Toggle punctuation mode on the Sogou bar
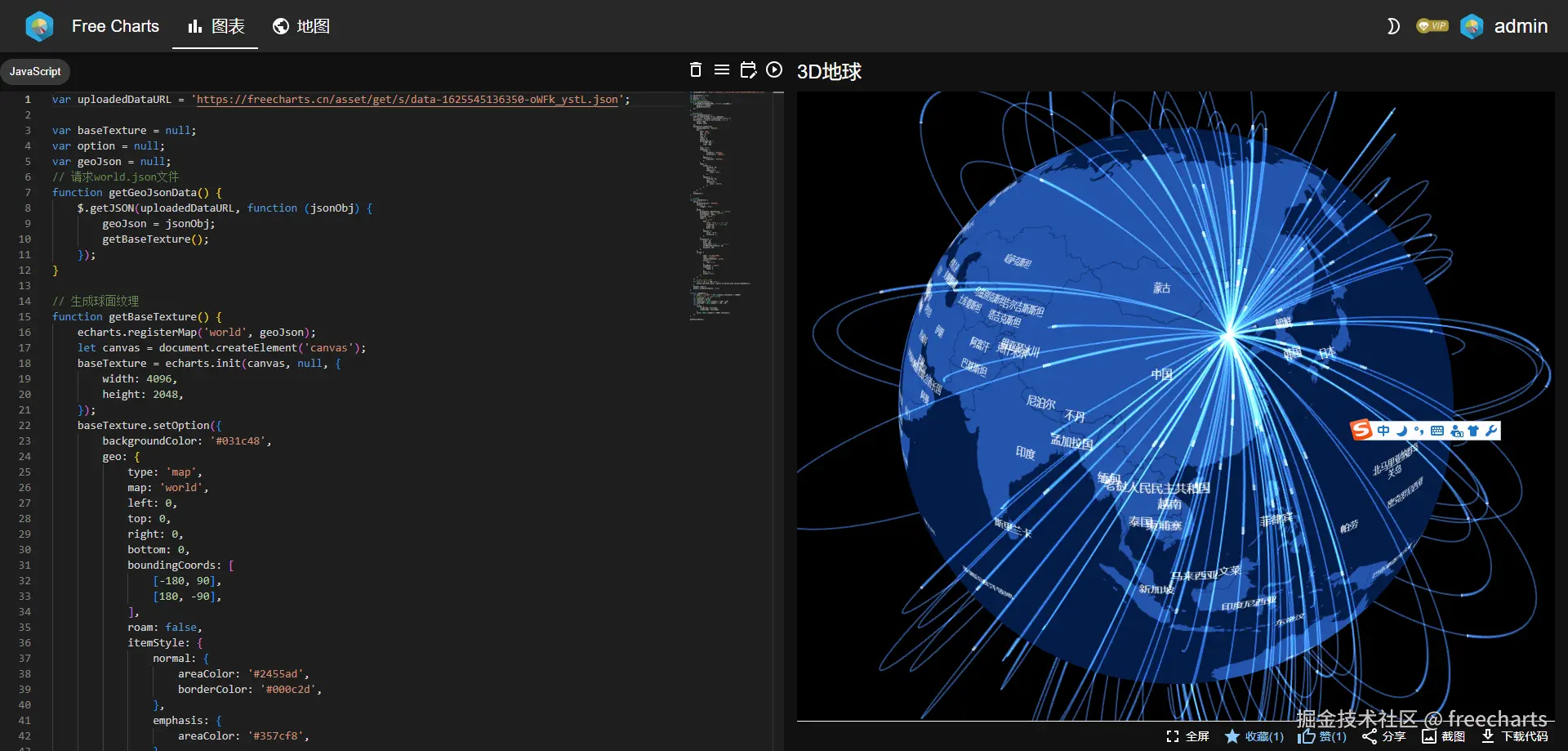Image resolution: width=1568 pixels, height=751 pixels. pyautogui.click(x=1419, y=431)
